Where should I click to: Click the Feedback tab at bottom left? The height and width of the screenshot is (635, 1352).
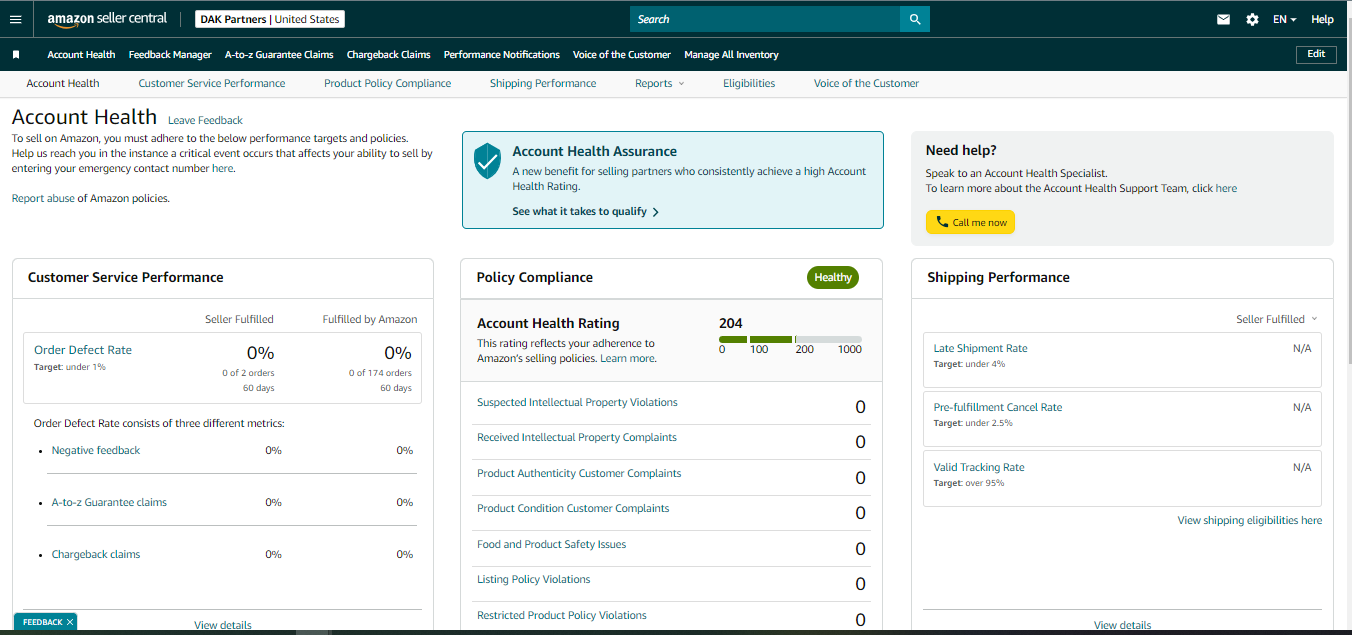tap(43, 622)
